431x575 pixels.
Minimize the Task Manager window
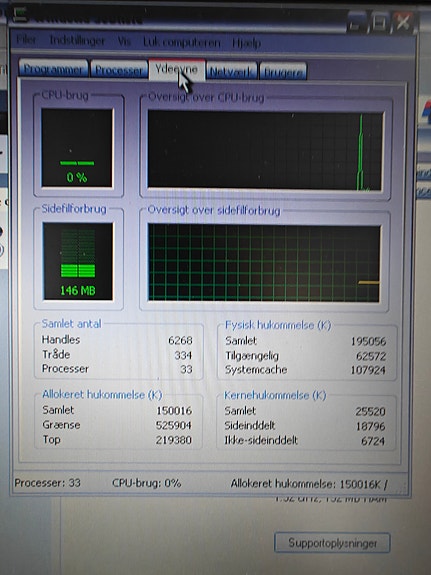tap(356, 23)
